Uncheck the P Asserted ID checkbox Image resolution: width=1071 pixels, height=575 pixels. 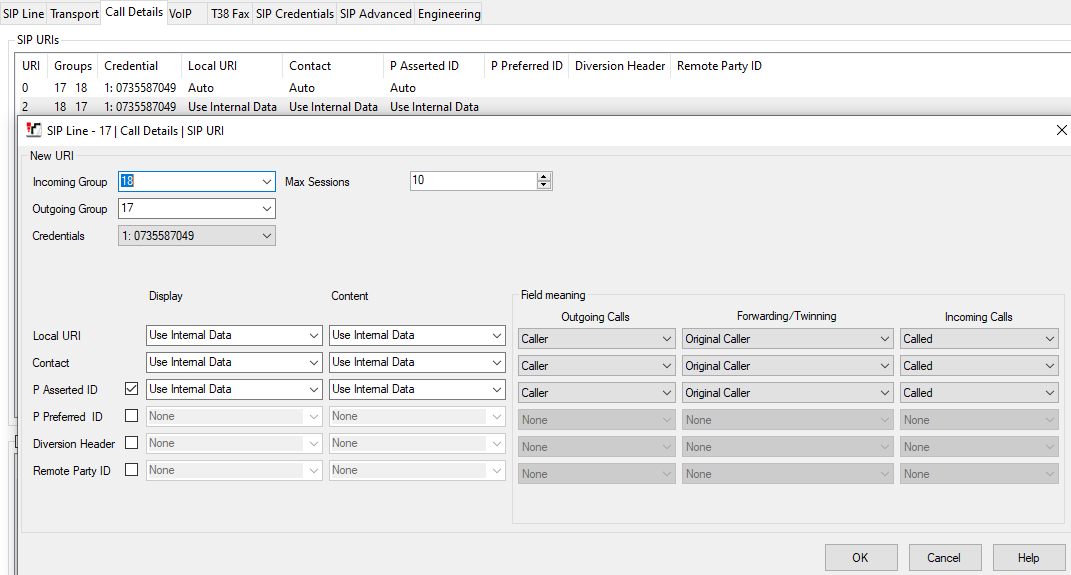coord(132,389)
